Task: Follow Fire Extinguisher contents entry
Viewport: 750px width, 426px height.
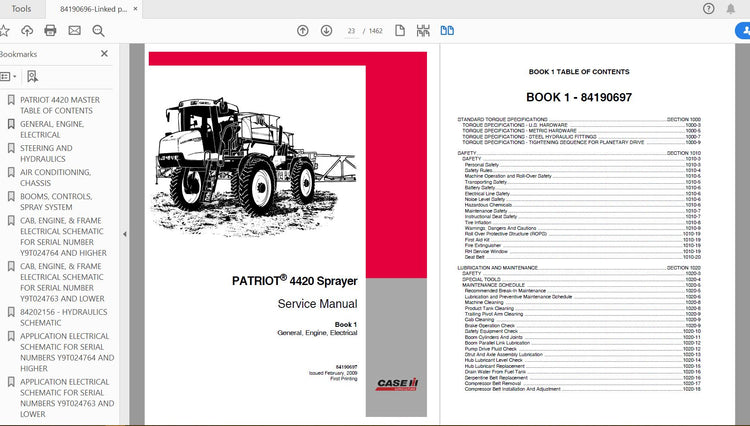Action: (x=583, y=245)
